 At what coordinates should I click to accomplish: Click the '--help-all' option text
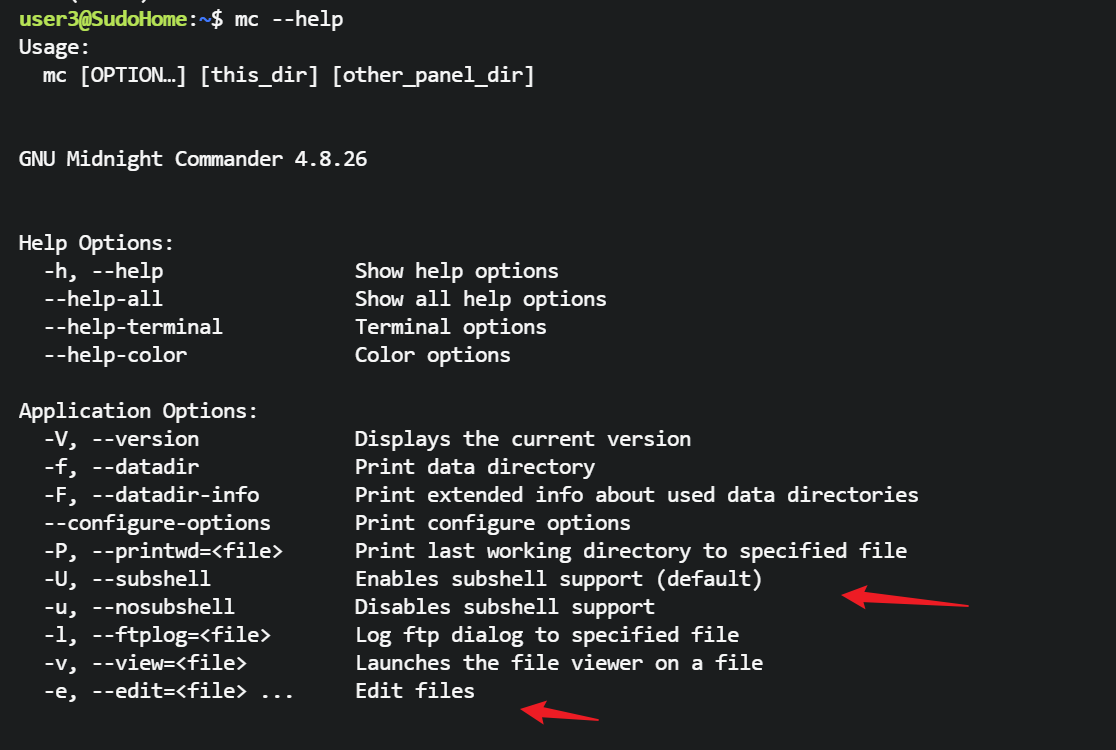103,299
